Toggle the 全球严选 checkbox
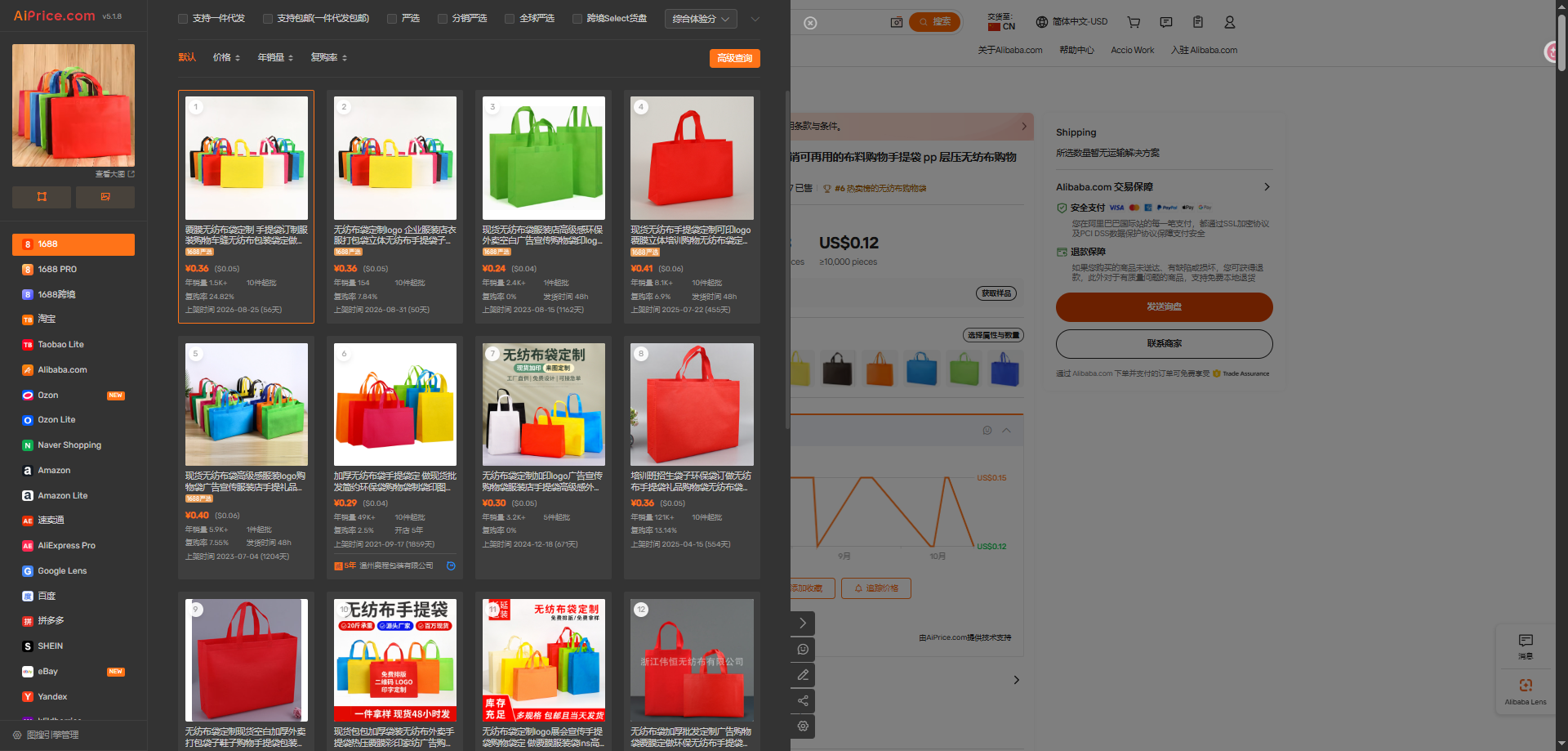 (510, 19)
